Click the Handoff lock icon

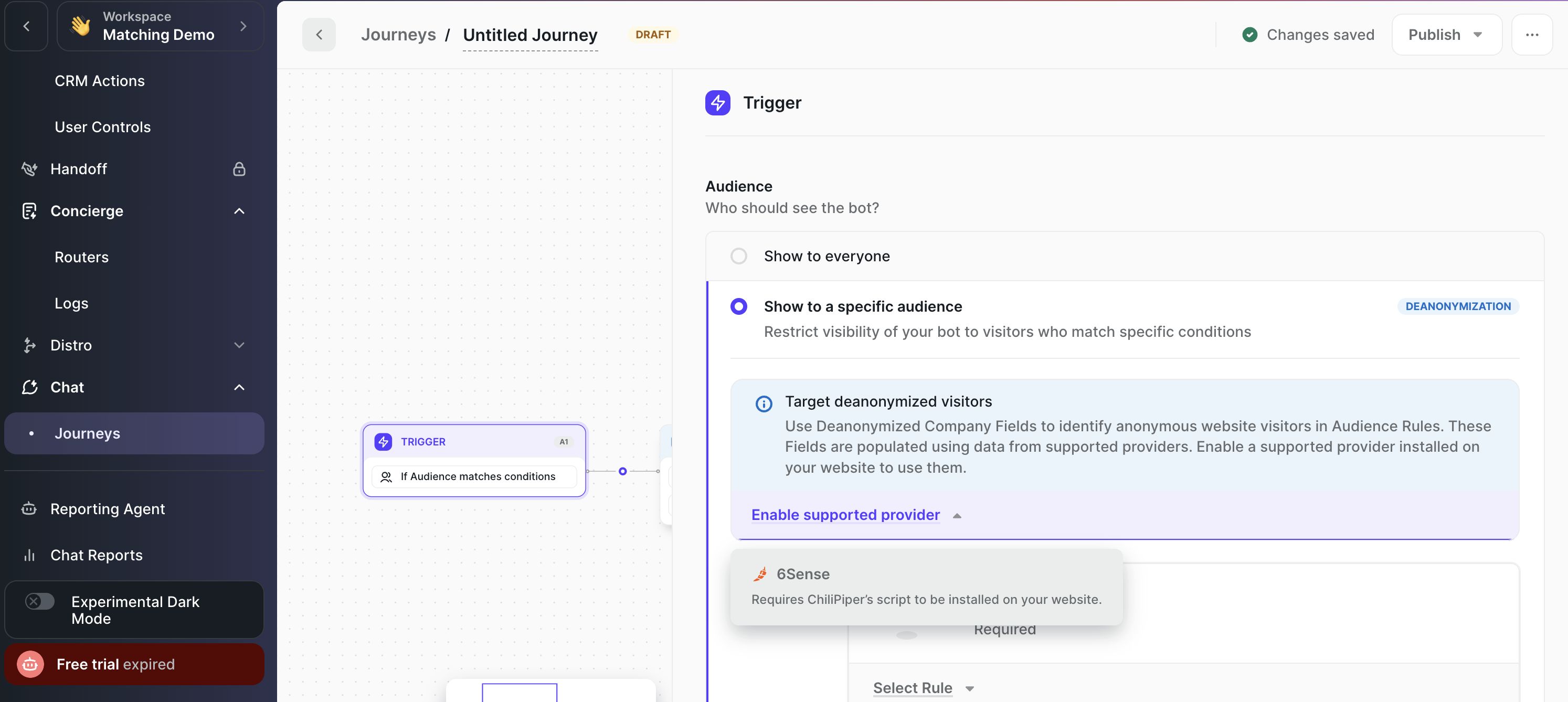pyautogui.click(x=239, y=168)
